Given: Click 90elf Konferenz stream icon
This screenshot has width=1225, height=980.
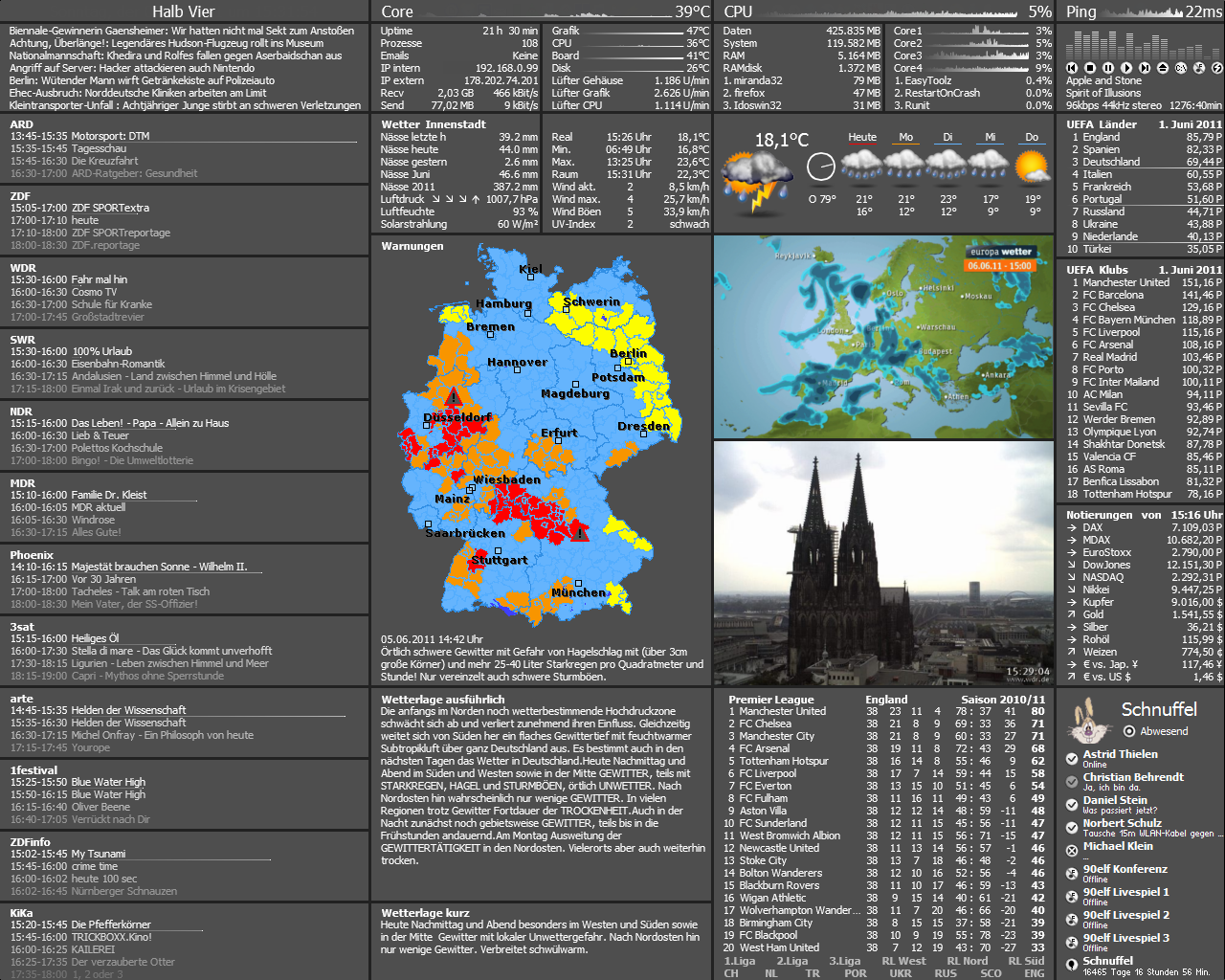Looking at the screenshot, I should (x=1072, y=874).
